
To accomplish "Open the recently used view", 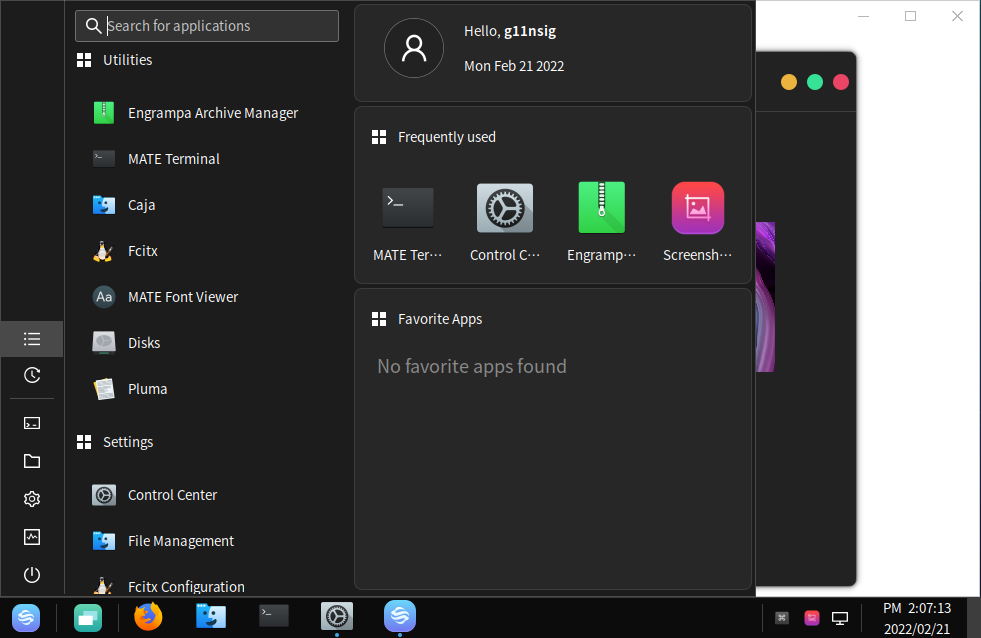I will click(x=31, y=376).
